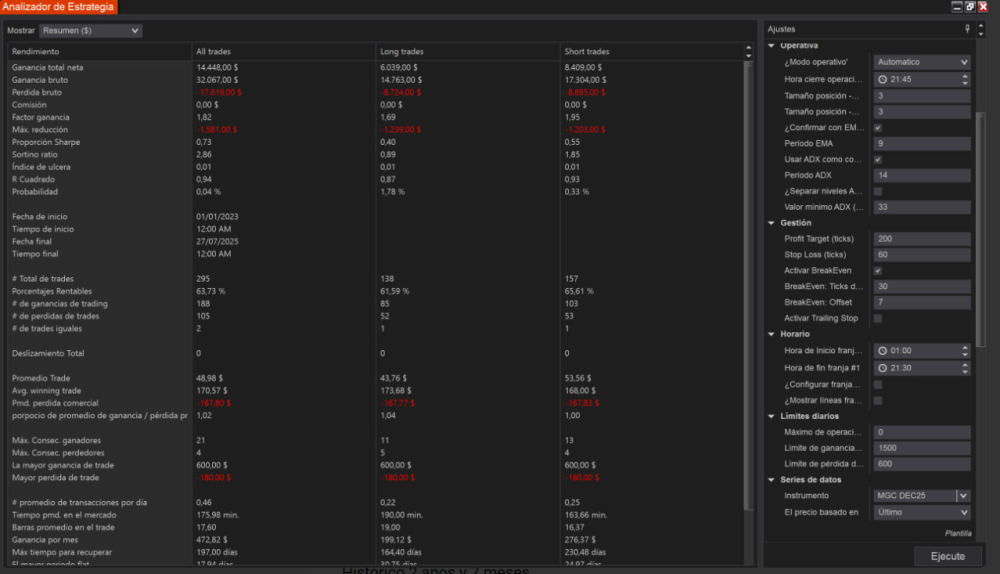This screenshot has width=1000, height=574.
Task: Restore the Analizador de Estrategia window
Action: [970, 7]
